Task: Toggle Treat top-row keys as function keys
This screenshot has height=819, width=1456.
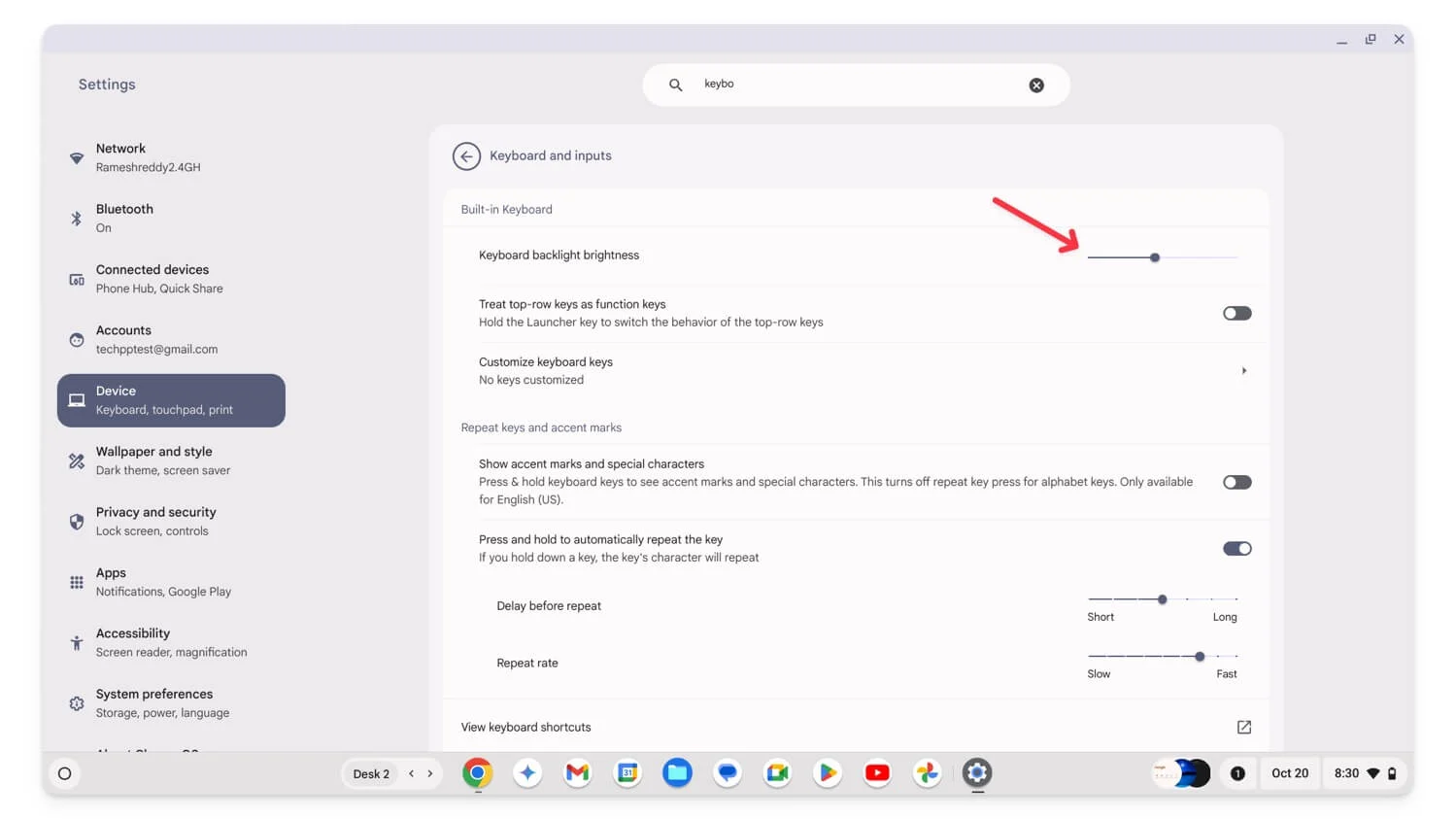Action: click(x=1236, y=313)
